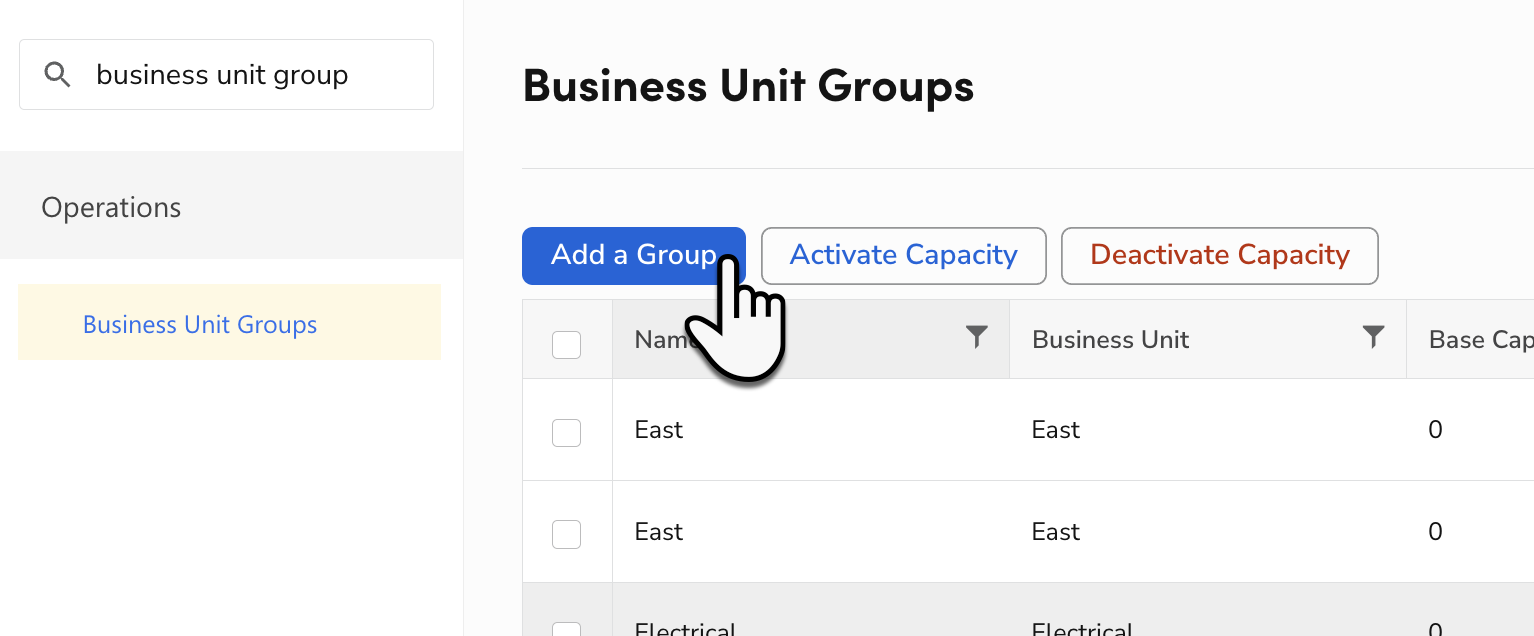Image resolution: width=1534 pixels, height=636 pixels.
Task: Click the Deactivate Capacity button
Action: tap(1220, 256)
